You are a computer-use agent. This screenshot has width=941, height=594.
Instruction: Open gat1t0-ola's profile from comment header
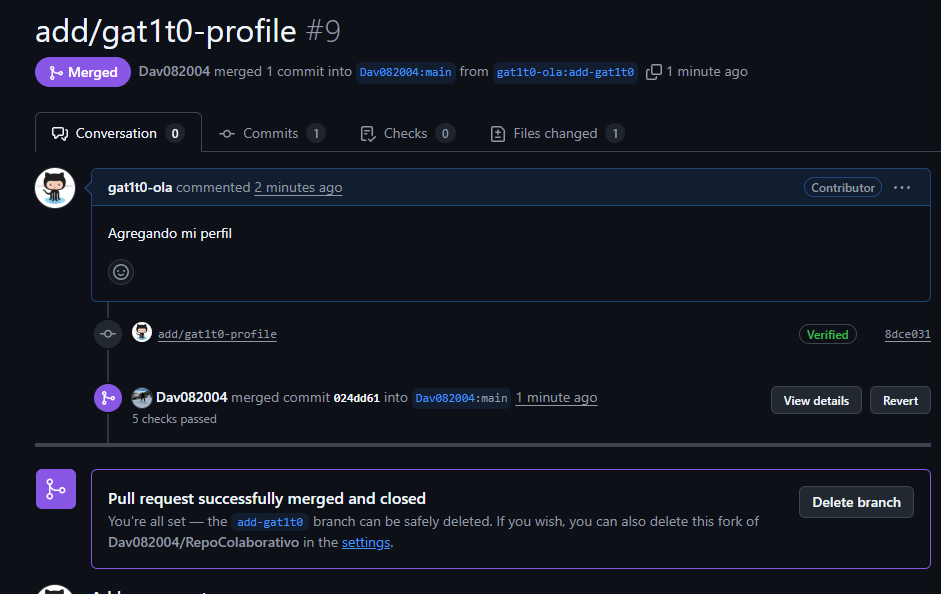(x=140, y=188)
